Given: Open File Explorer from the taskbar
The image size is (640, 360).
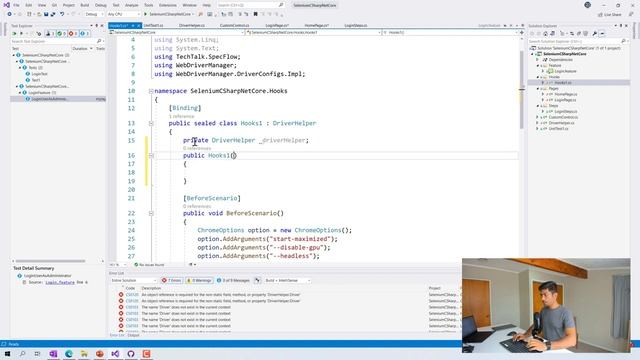Looking at the screenshot, I should 84,354.
